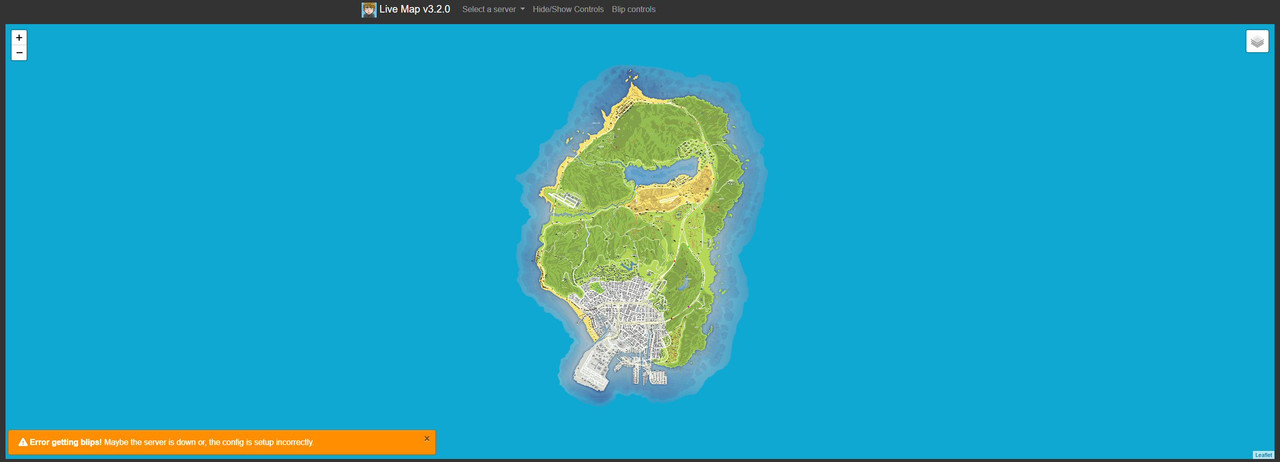Viewport: 1280px width, 462px height.
Task: Click the 'Error getting blips!' message text
Action: 65,442
